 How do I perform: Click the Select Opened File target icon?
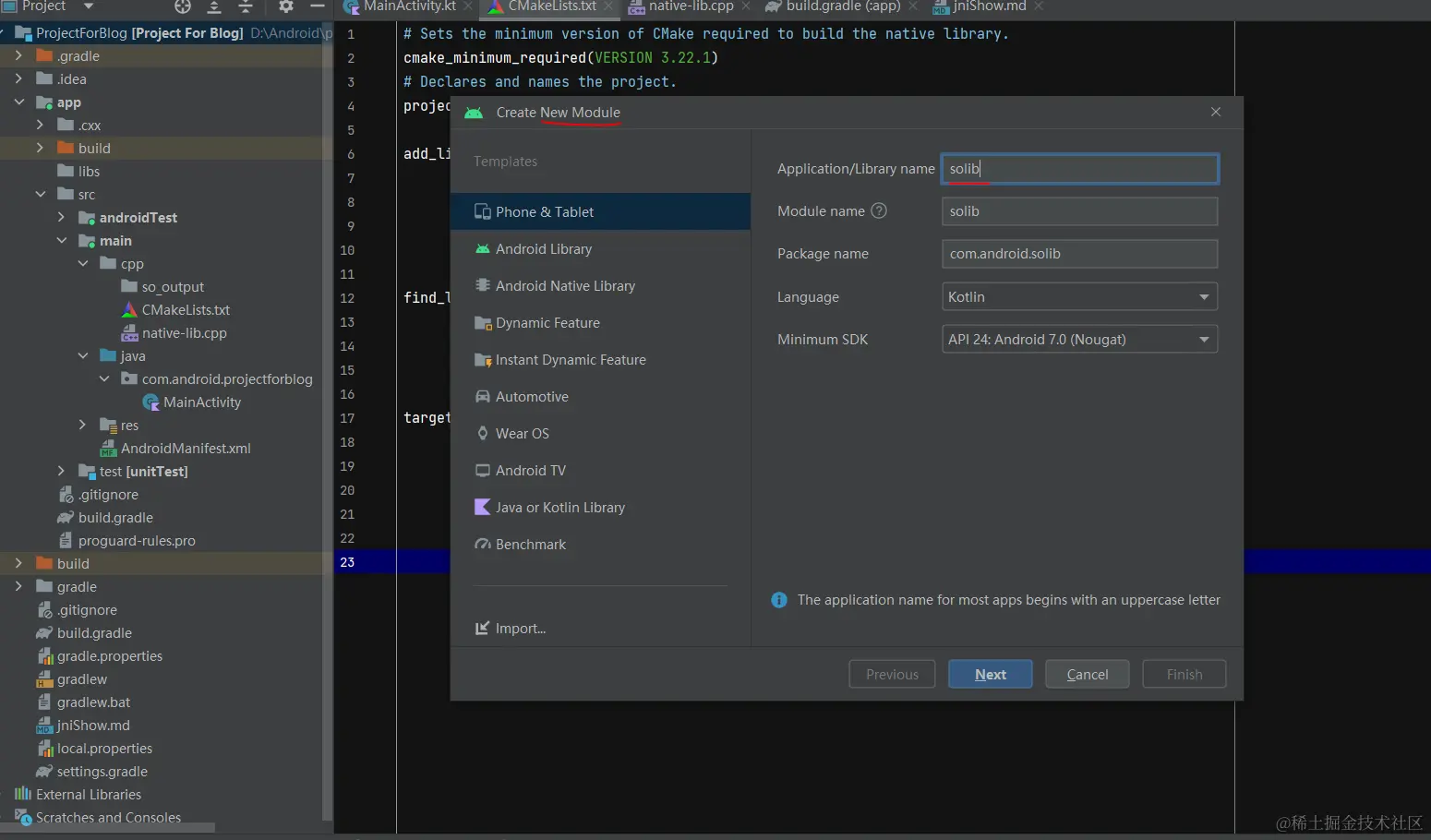click(x=183, y=6)
